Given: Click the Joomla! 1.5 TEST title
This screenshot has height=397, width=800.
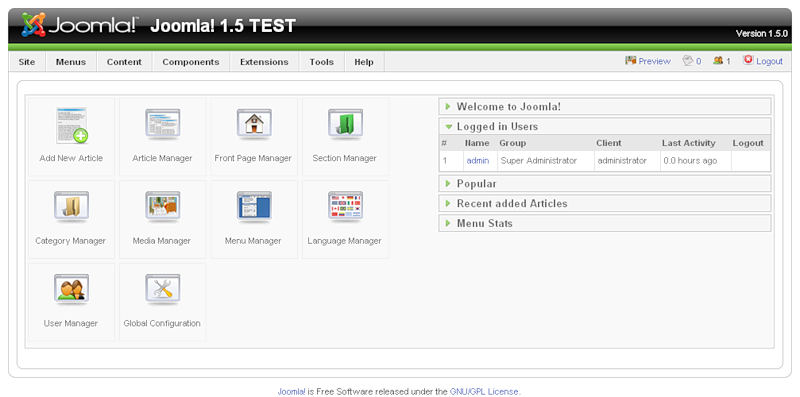Looking at the screenshot, I should pos(223,26).
